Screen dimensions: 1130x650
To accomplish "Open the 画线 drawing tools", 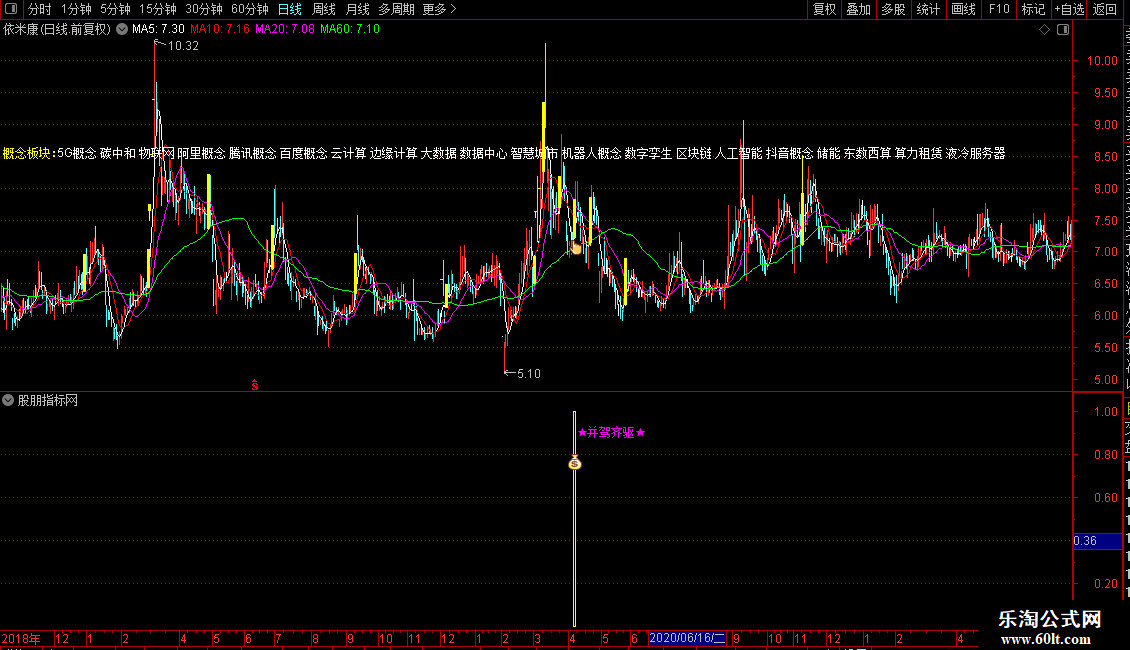I will point(963,9).
